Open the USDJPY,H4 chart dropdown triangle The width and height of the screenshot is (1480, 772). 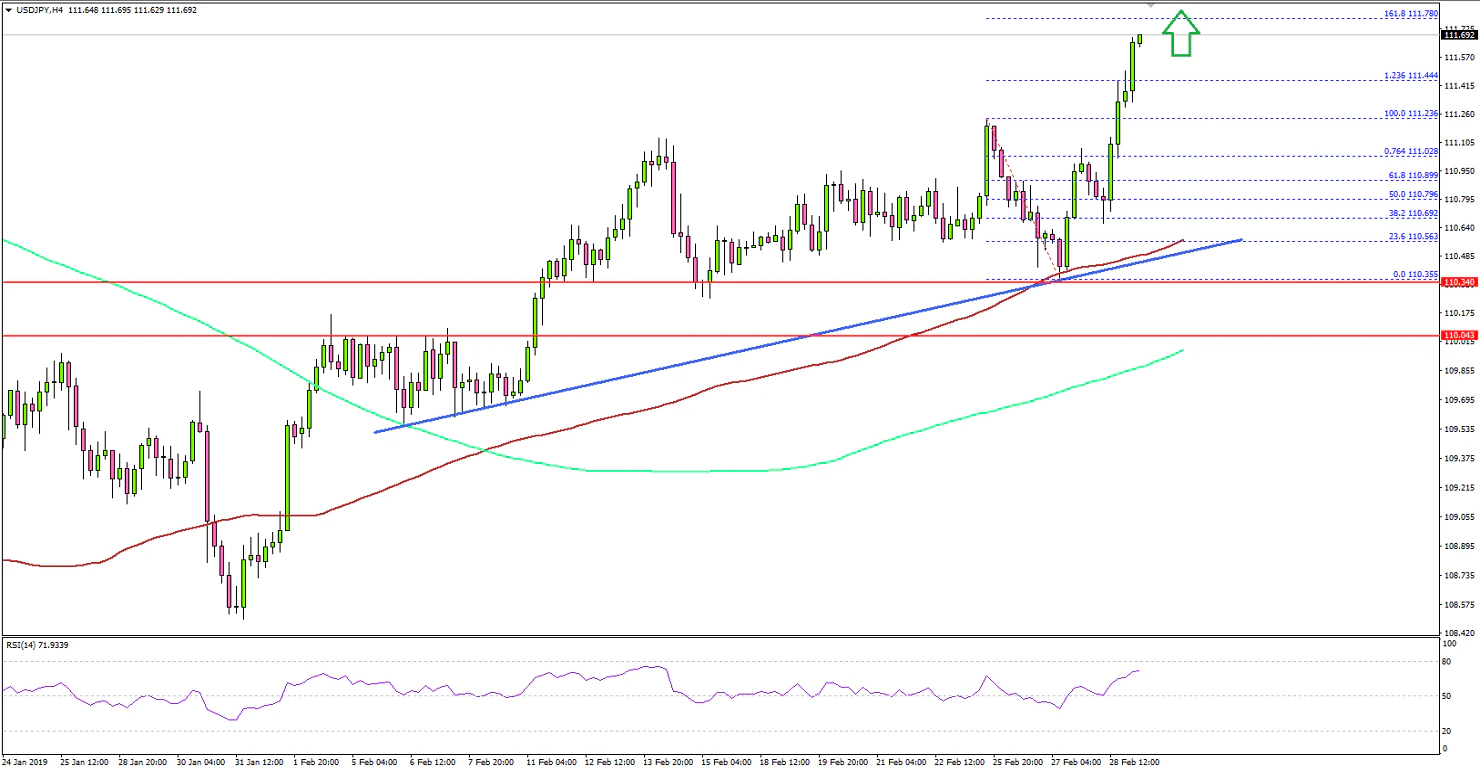pos(10,9)
